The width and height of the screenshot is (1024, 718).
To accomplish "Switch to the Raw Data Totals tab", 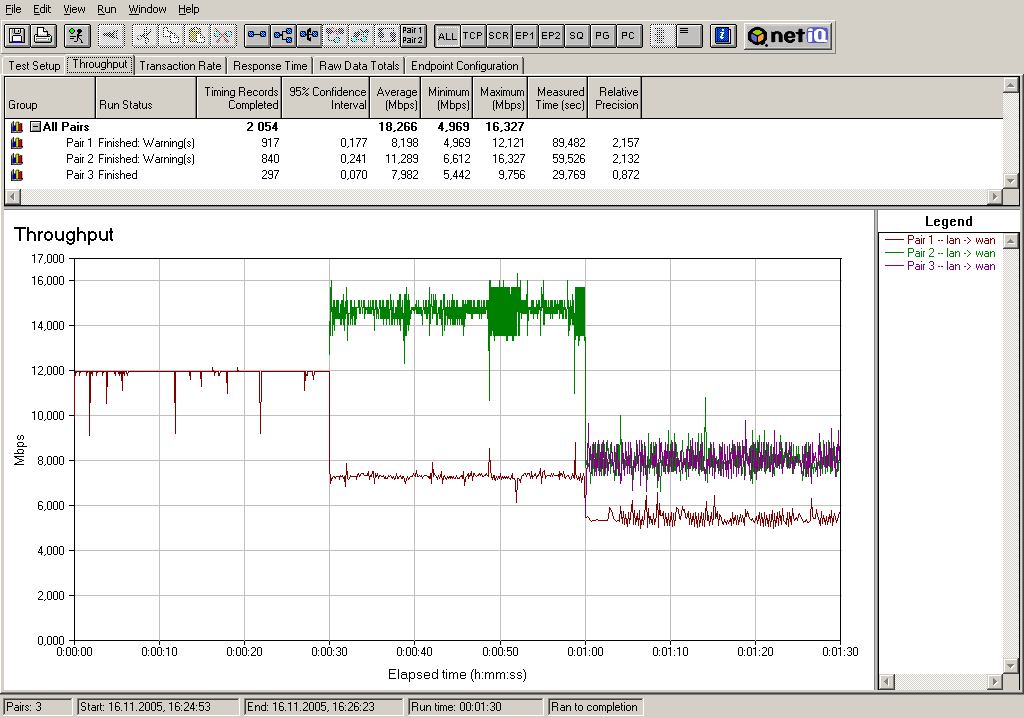I will 360,66.
